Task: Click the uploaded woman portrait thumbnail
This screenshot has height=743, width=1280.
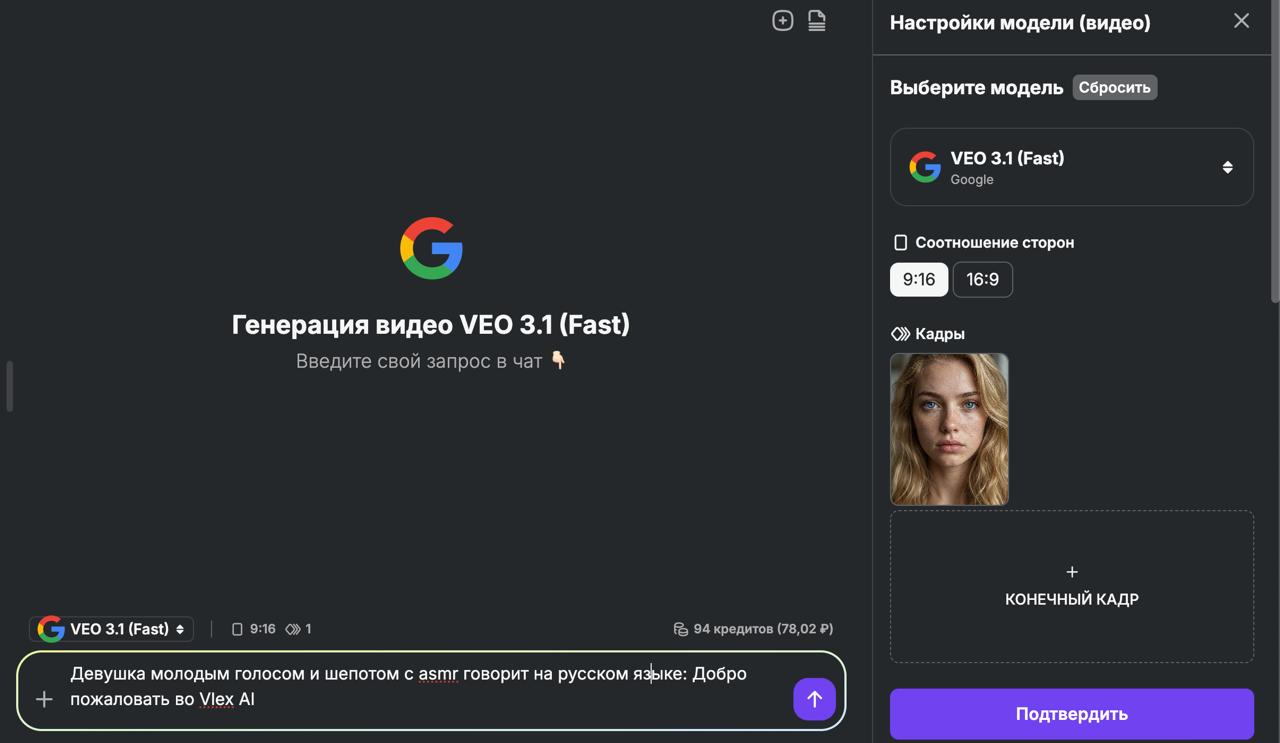Action: (x=948, y=428)
